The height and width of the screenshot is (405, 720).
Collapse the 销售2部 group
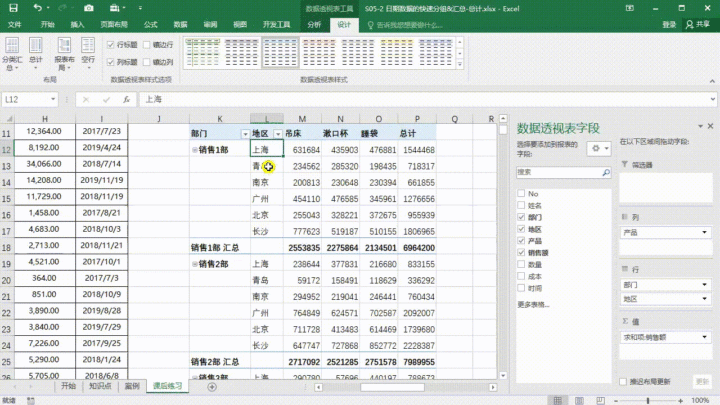coord(195,264)
